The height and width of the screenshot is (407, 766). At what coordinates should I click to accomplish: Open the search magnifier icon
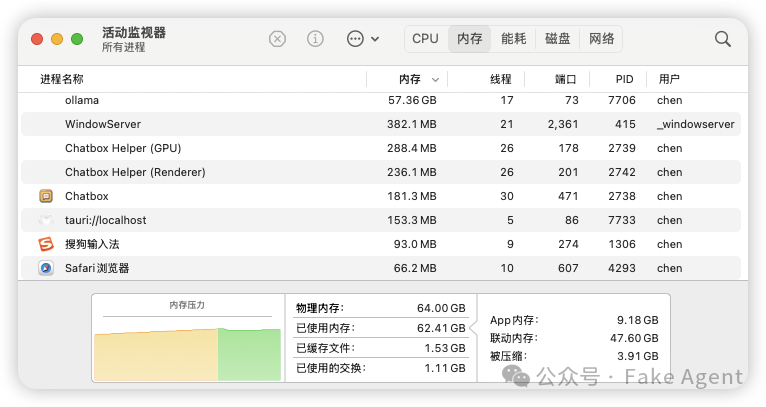tap(723, 39)
